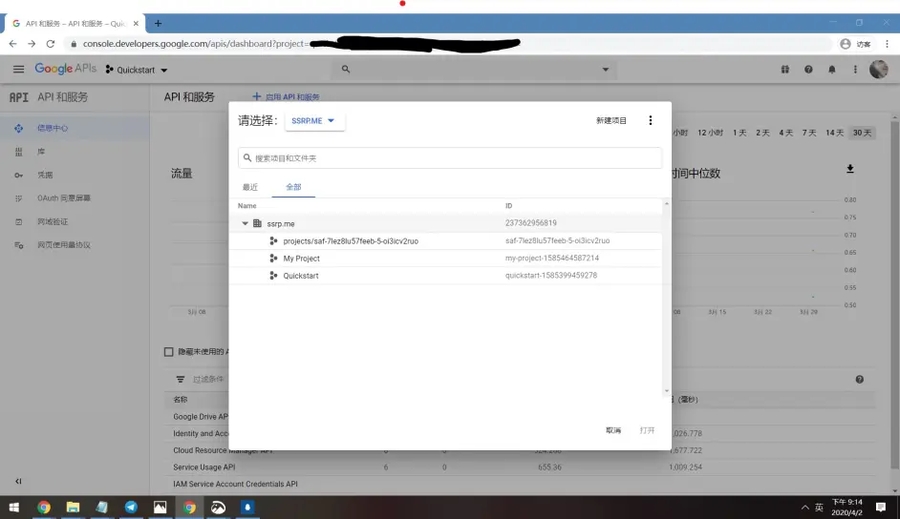Open the Quickstart project selector in header
900x519 pixels.
pos(137,70)
